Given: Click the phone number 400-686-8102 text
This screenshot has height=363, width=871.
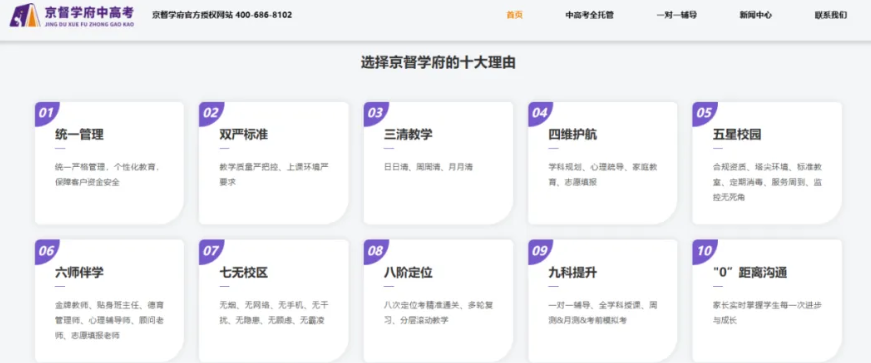Looking at the screenshot, I should (264, 15).
